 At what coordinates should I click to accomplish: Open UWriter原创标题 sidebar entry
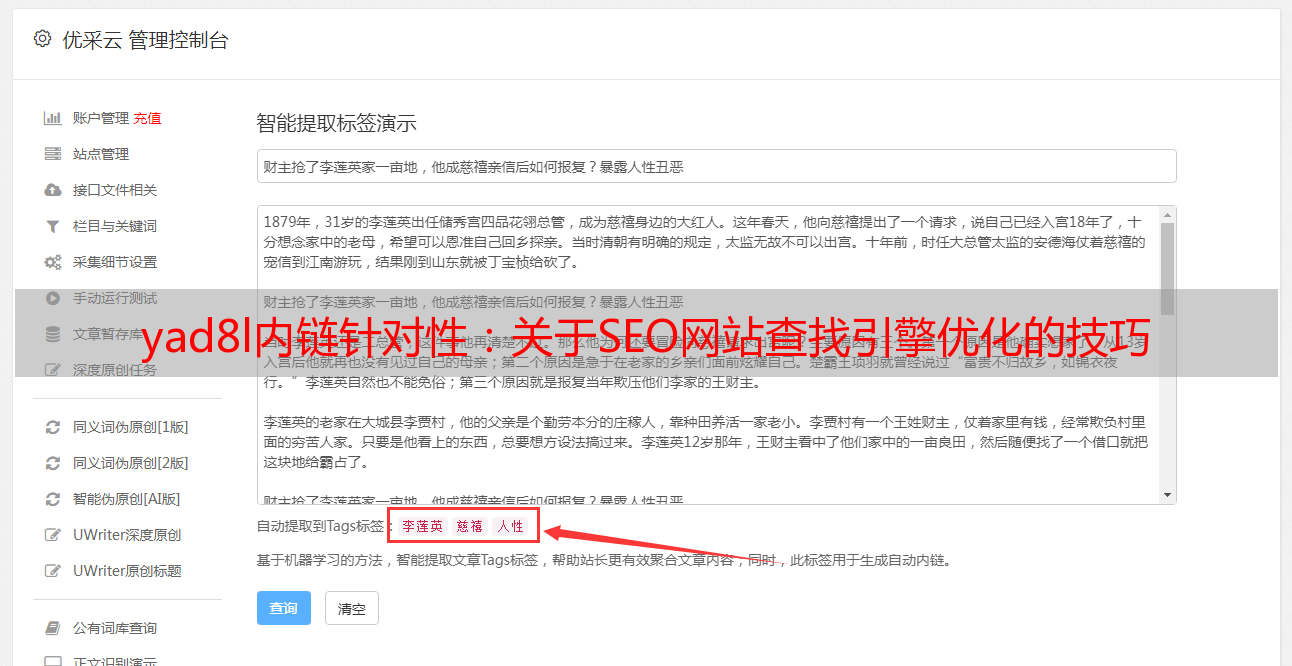point(127,571)
